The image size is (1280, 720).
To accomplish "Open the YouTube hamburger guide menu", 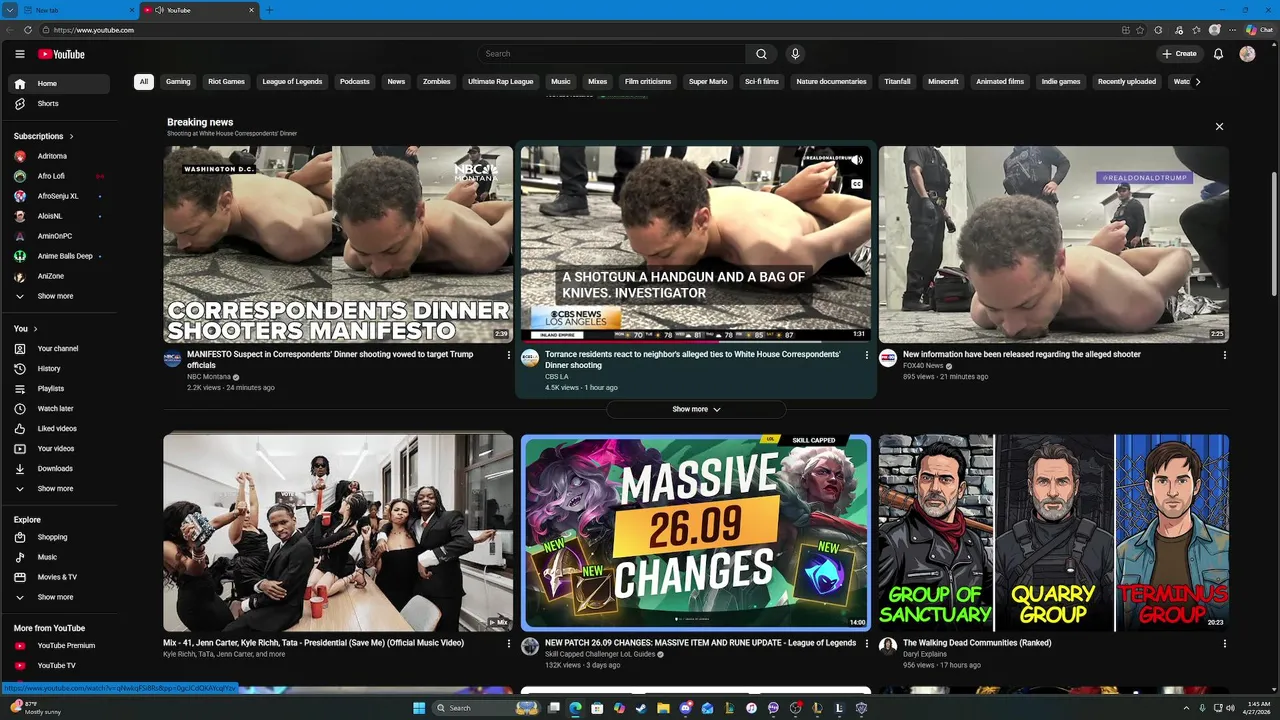I will (x=20, y=54).
